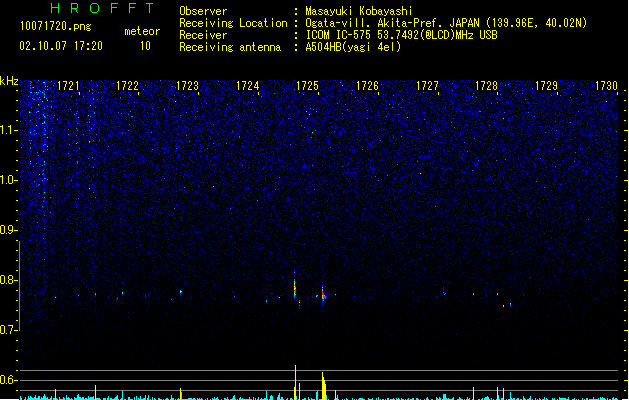Click the 0.8 kHz frequency axis label
Image resolution: width=629 pixels, height=400 pixels.
(x=8, y=280)
